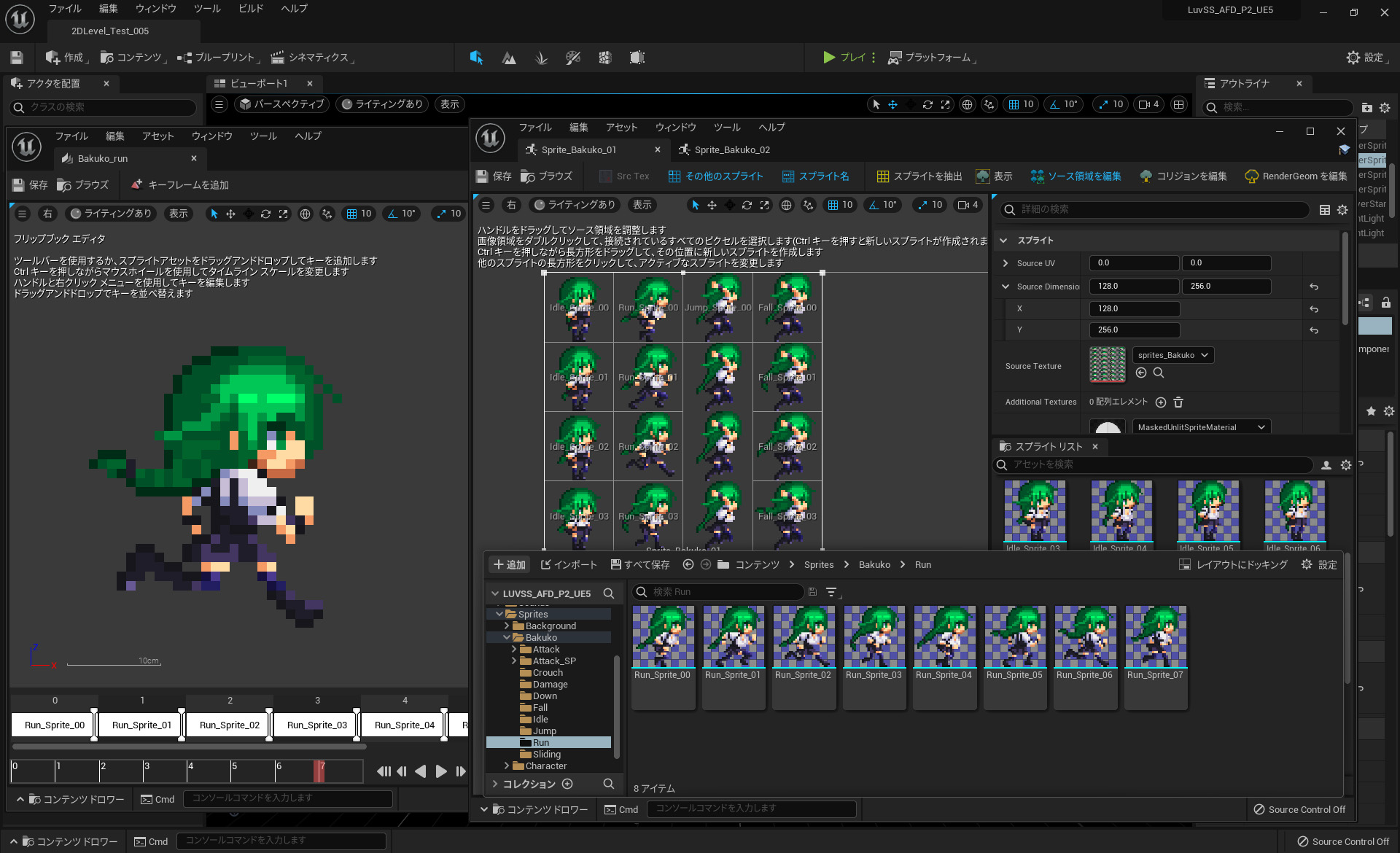Open the sprites_Bakuko source texture dropdown
This screenshot has width=1400, height=853.
pyautogui.click(x=1172, y=355)
